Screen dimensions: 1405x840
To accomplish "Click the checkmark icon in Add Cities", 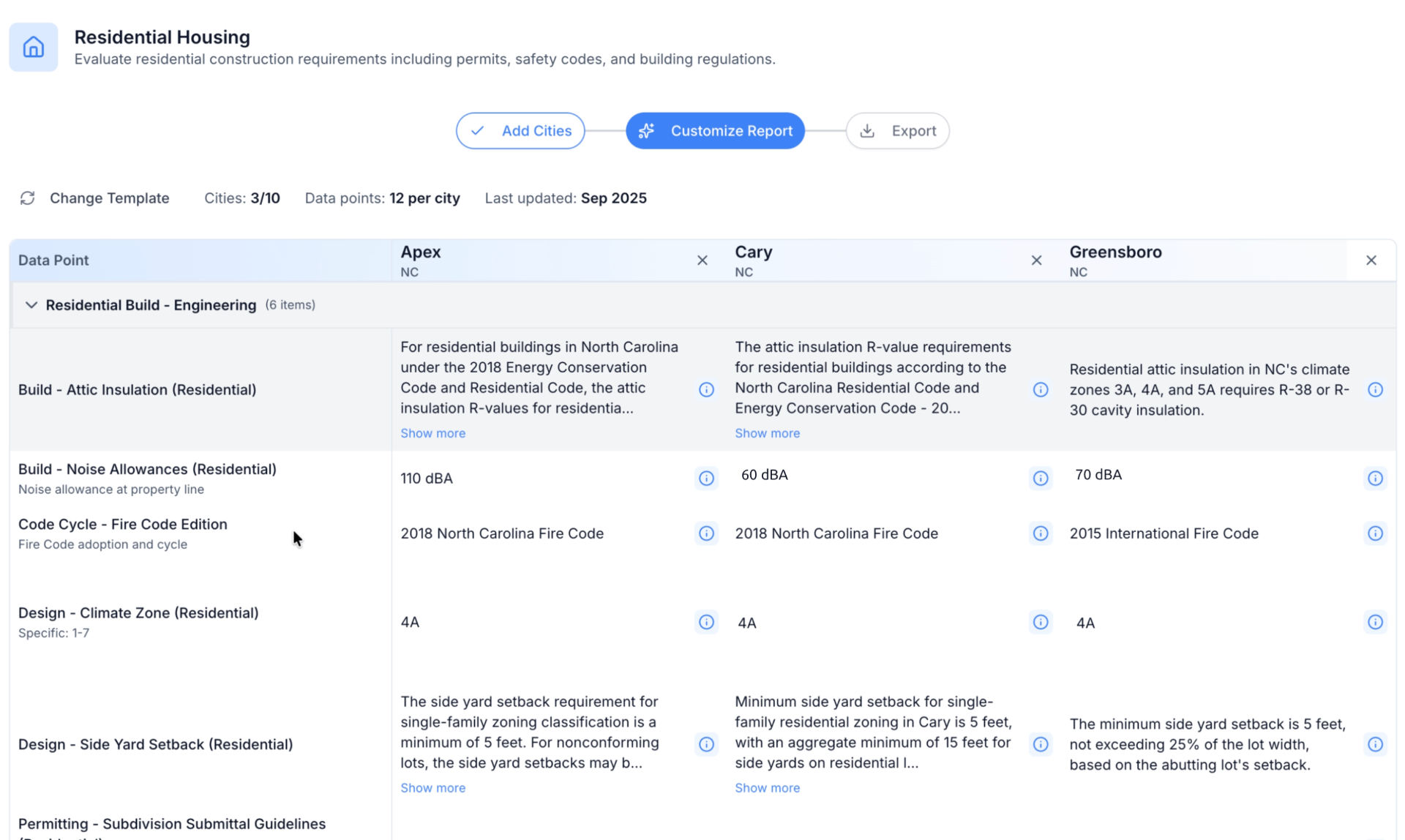I will pos(476,130).
